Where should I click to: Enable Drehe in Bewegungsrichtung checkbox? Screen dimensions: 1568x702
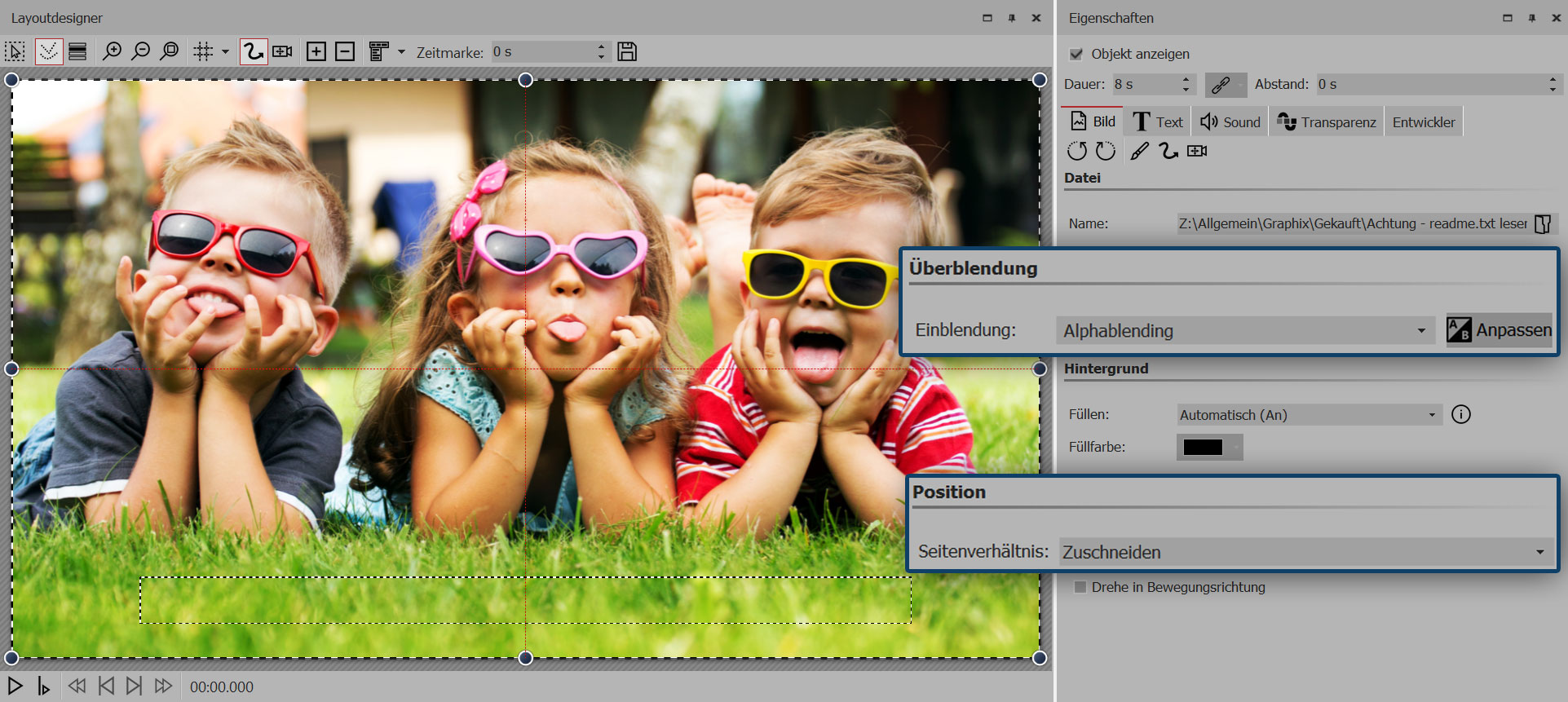[1080, 587]
